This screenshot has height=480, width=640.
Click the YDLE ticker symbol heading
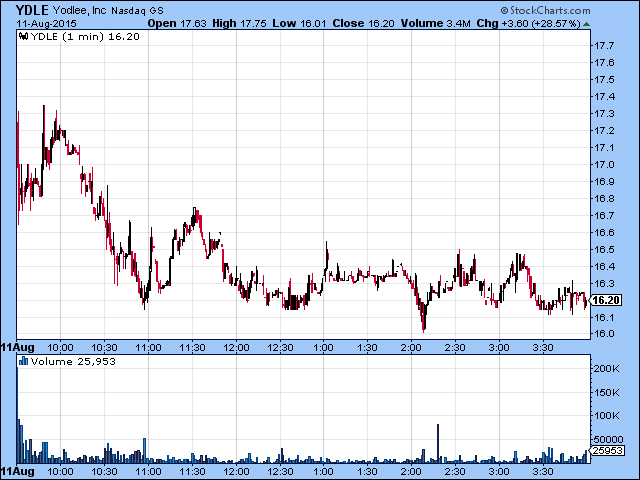[32, 10]
